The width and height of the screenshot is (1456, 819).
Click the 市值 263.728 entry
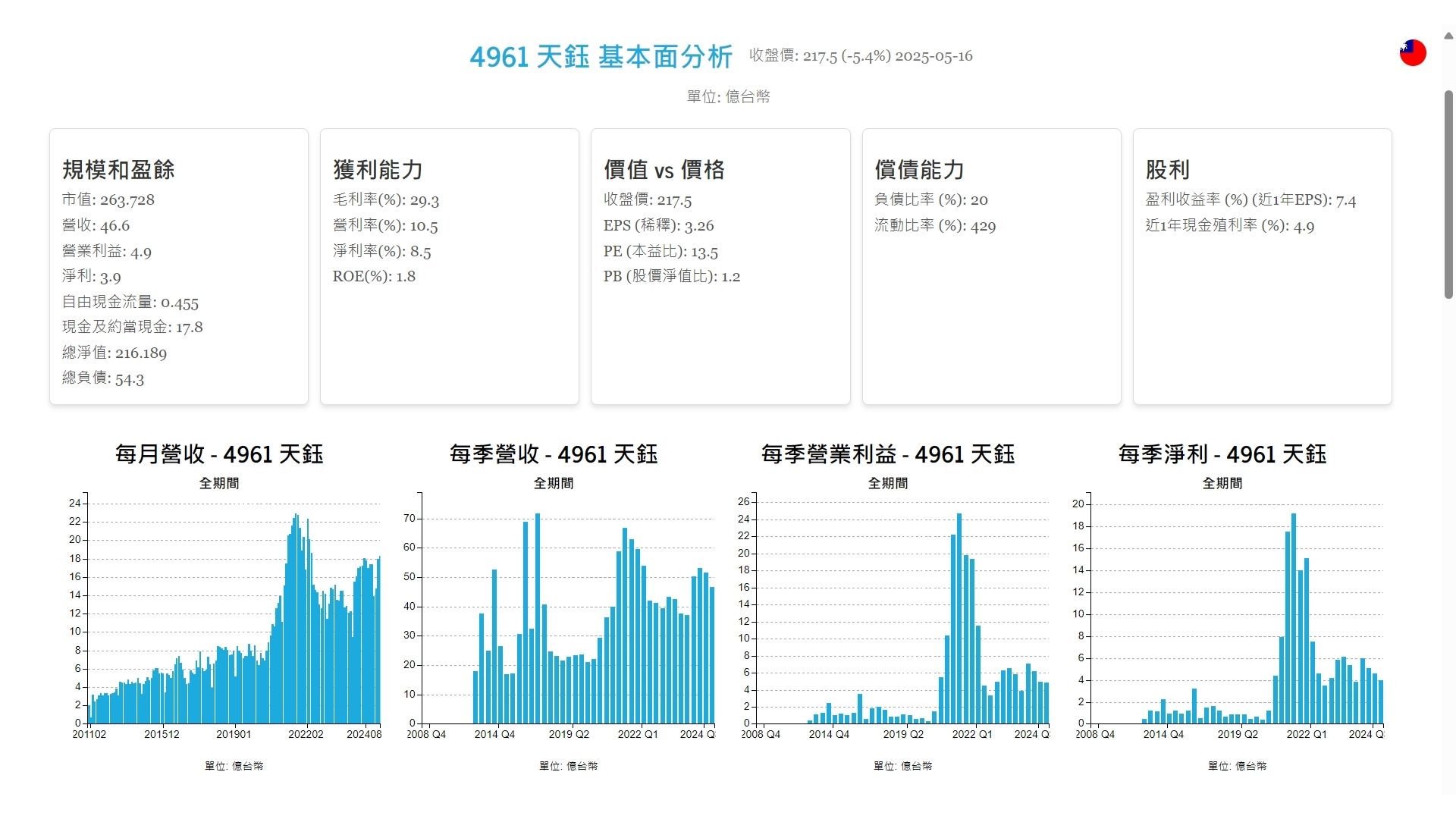click(x=108, y=199)
